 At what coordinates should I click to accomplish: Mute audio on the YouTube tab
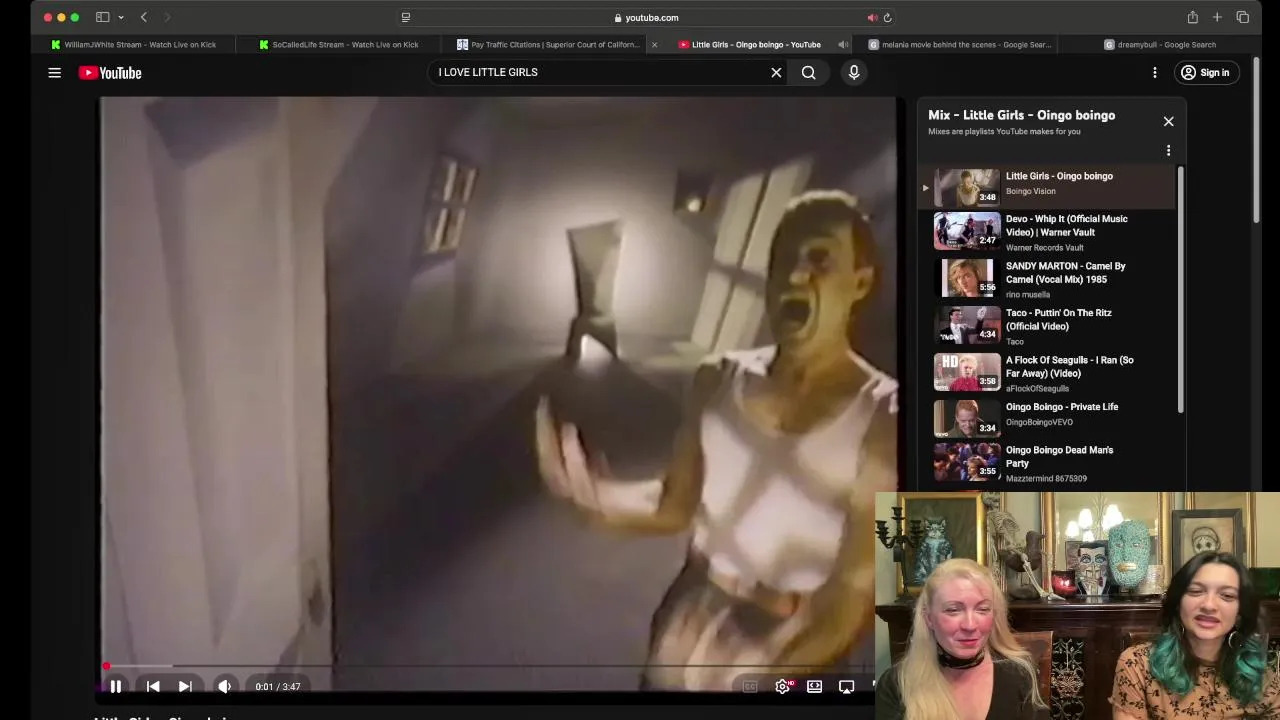843,44
